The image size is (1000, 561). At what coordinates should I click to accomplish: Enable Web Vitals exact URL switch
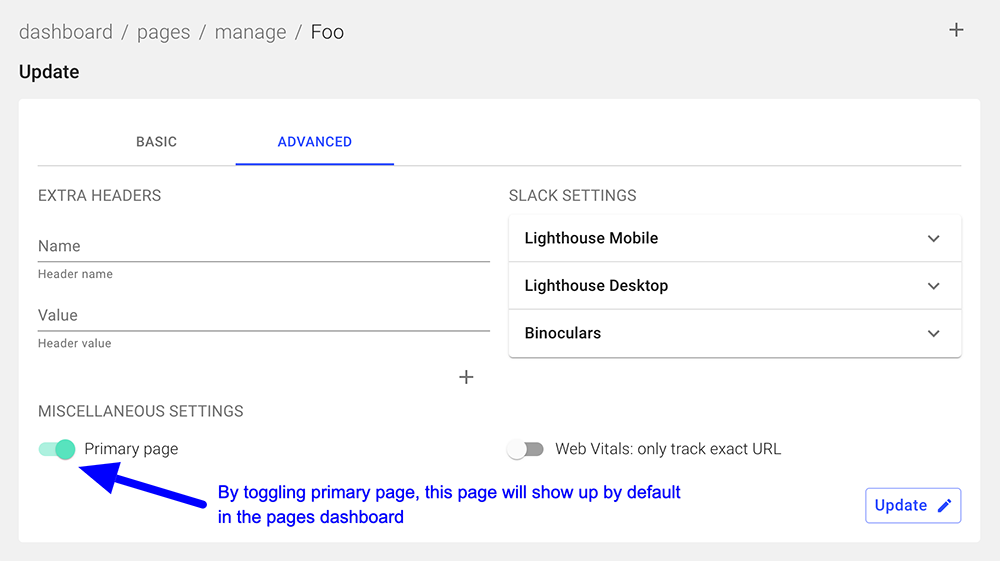(526, 449)
